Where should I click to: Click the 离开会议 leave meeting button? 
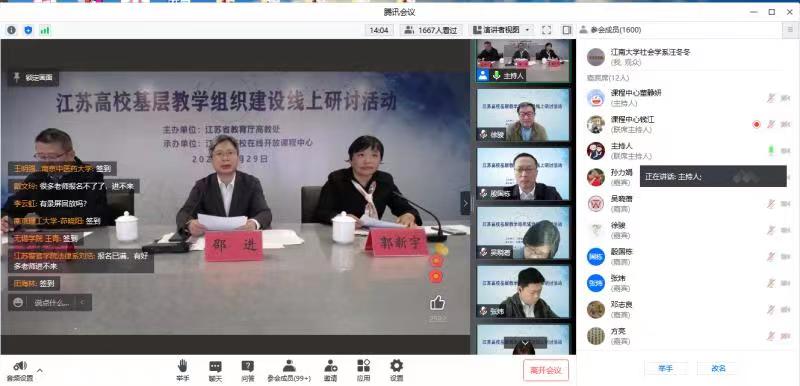click(545, 370)
